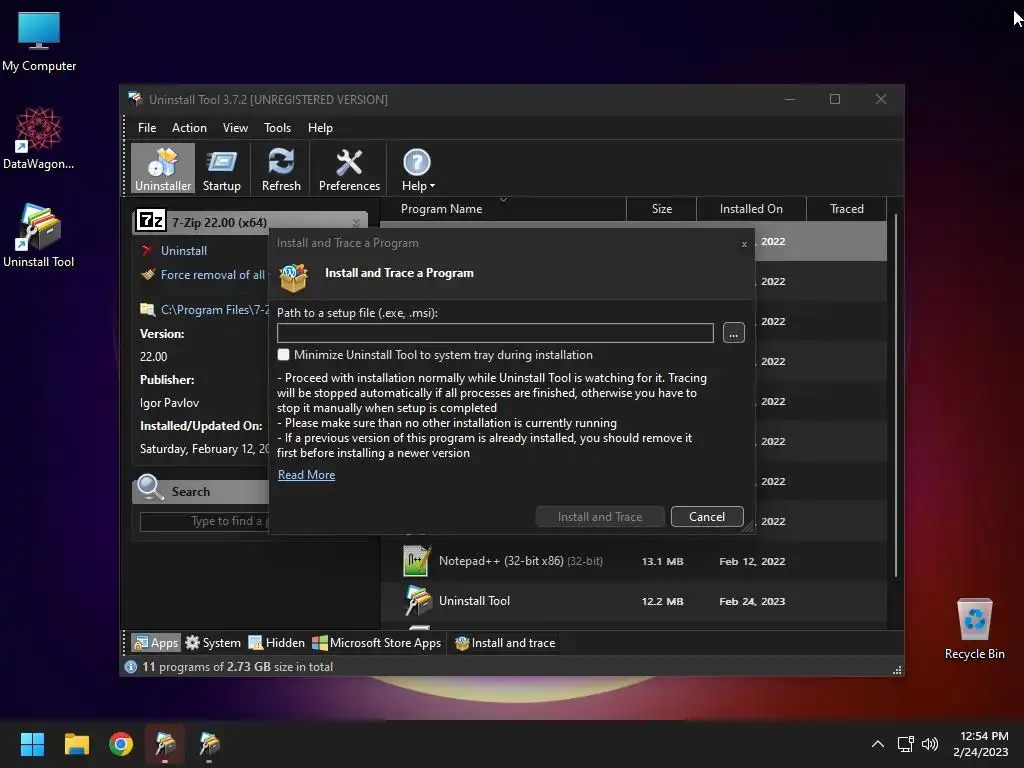
Task: Open My Computer desktop icon
Action: point(39,41)
